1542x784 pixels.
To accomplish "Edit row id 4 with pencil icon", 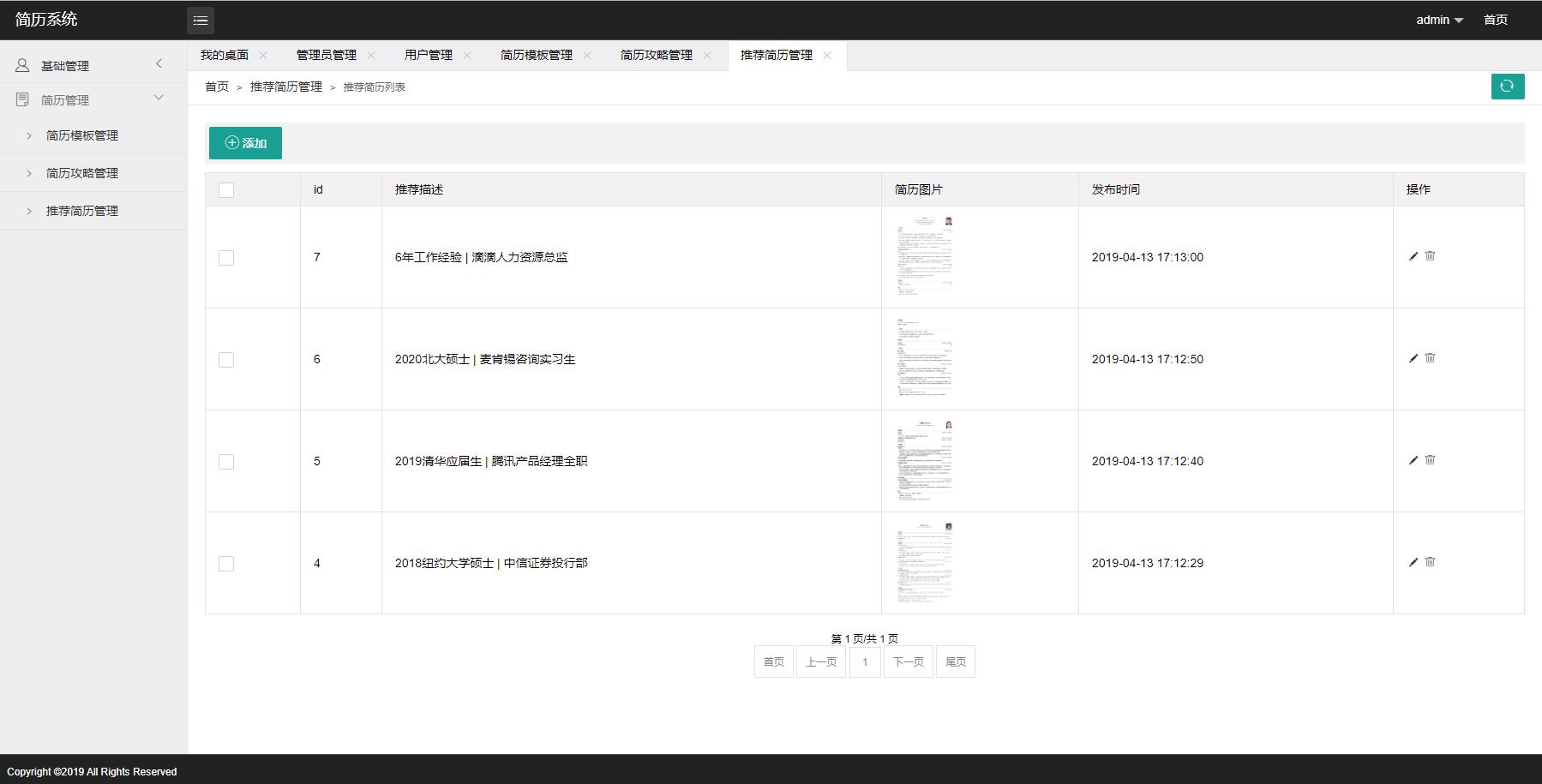I will [1413, 562].
